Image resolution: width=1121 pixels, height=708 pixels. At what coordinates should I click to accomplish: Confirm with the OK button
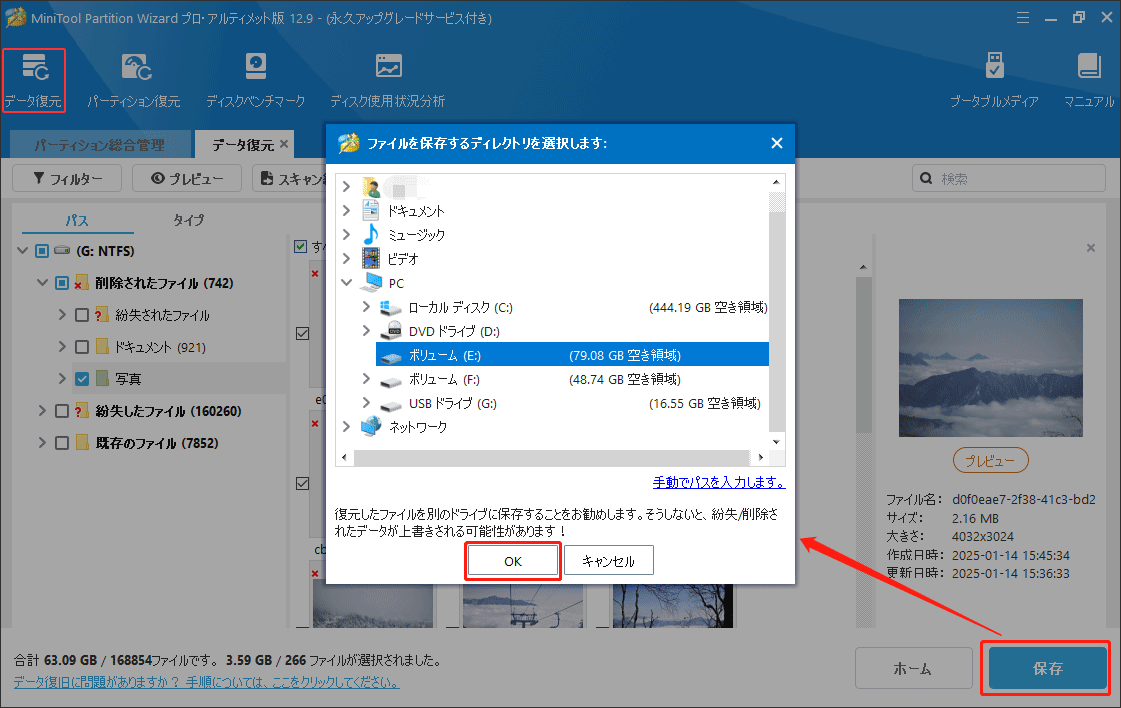[x=513, y=561]
